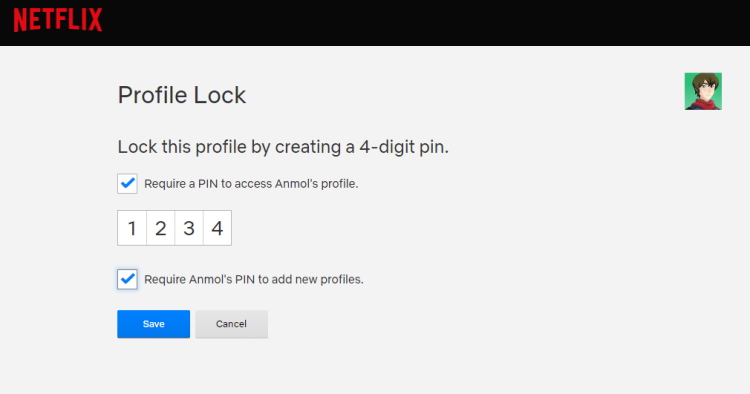Click the label Require a PIN to access Anmol's profile
The height and width of the screenshot is (394, 750).
pyautogui.click(x=251, y=184)
